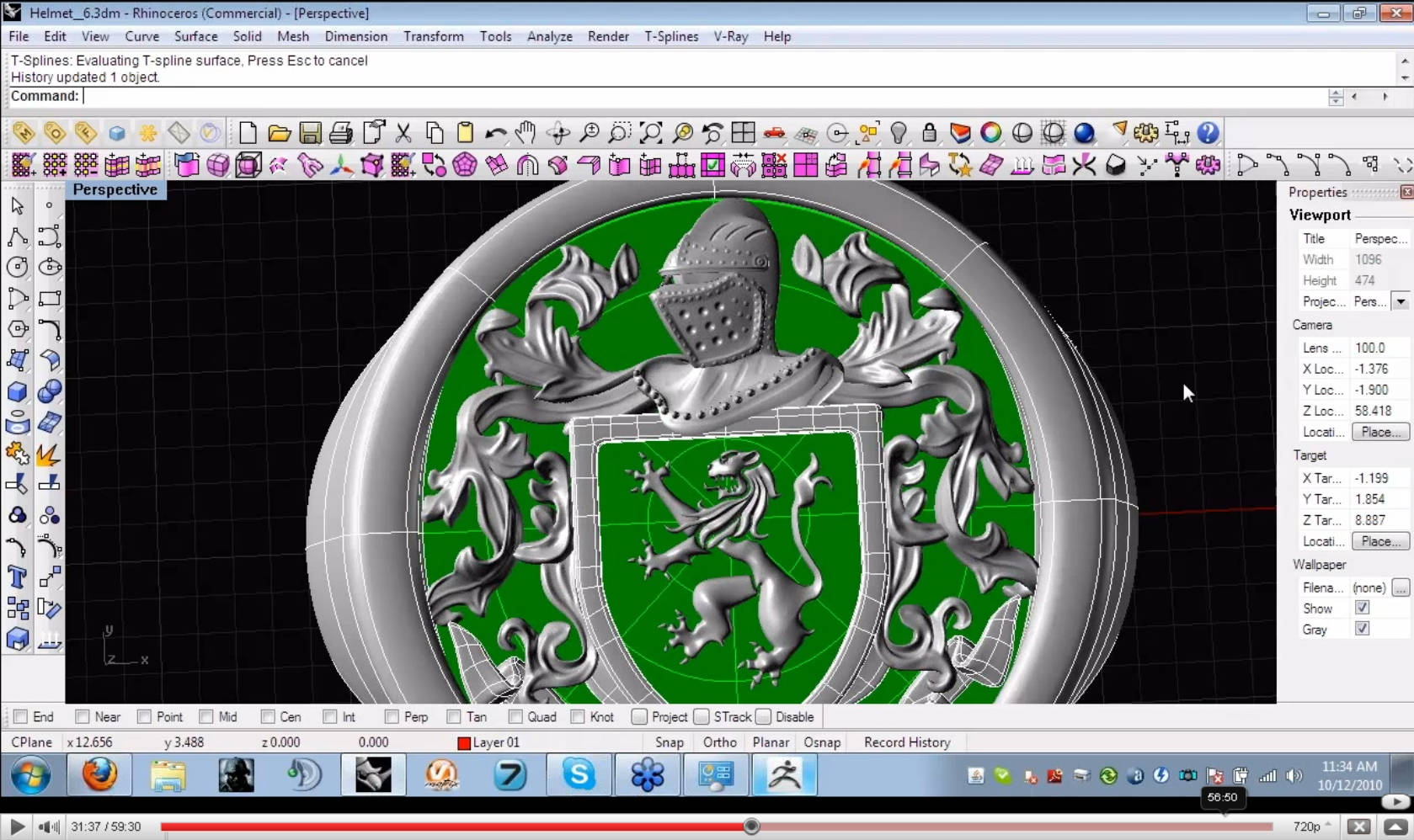Image resolution: width=1414 pixels, height=840 pixels.
Task: Click the light bulb hide icon
Action: 899,133
